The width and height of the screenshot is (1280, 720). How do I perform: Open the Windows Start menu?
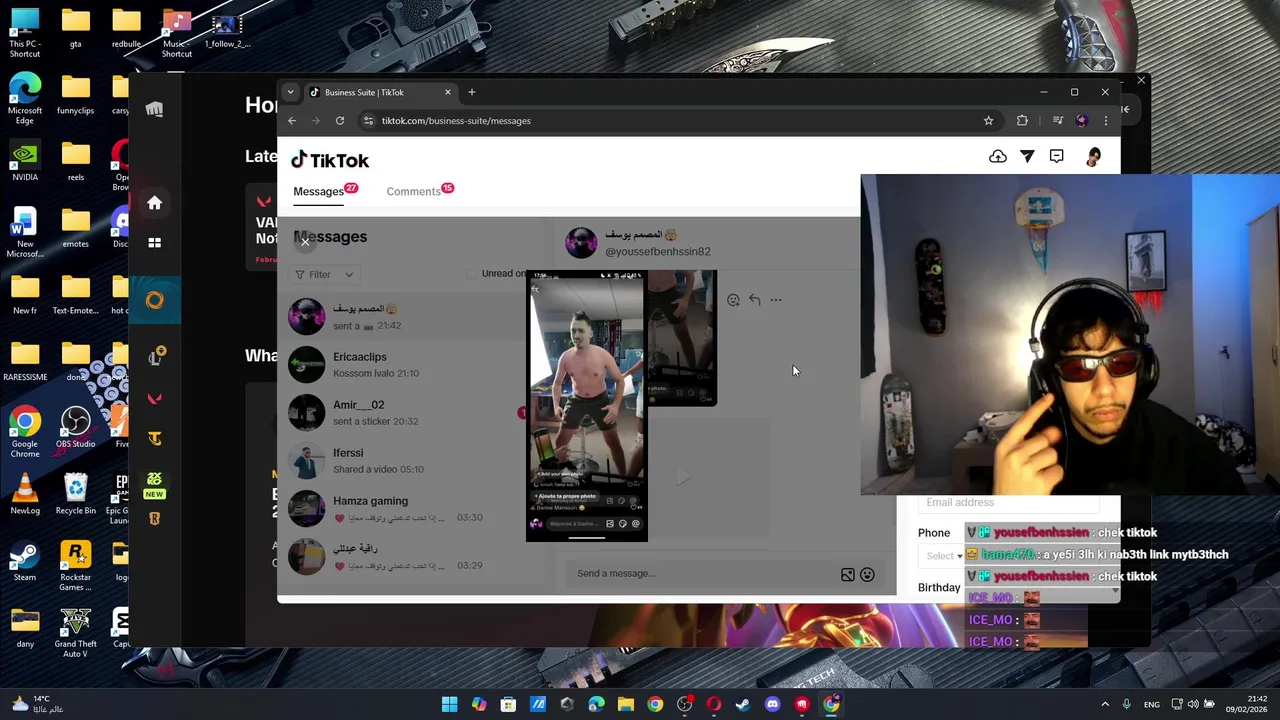450,704
